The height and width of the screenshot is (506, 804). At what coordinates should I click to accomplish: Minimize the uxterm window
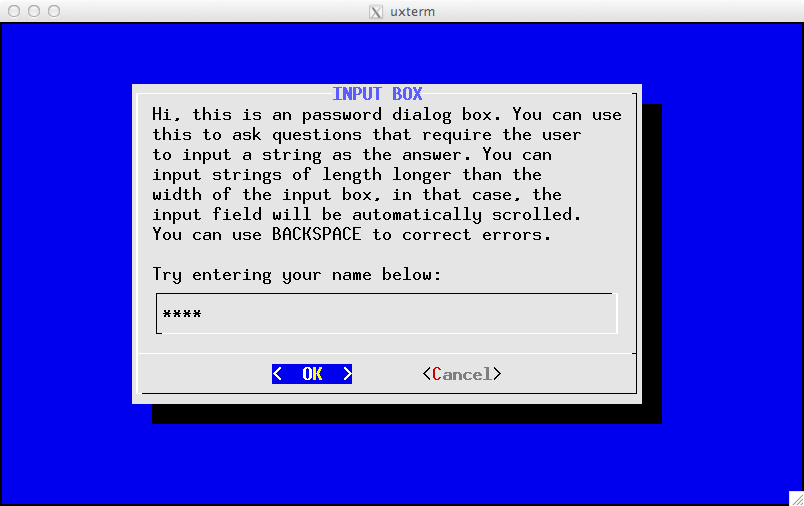[x=34, y=12]
